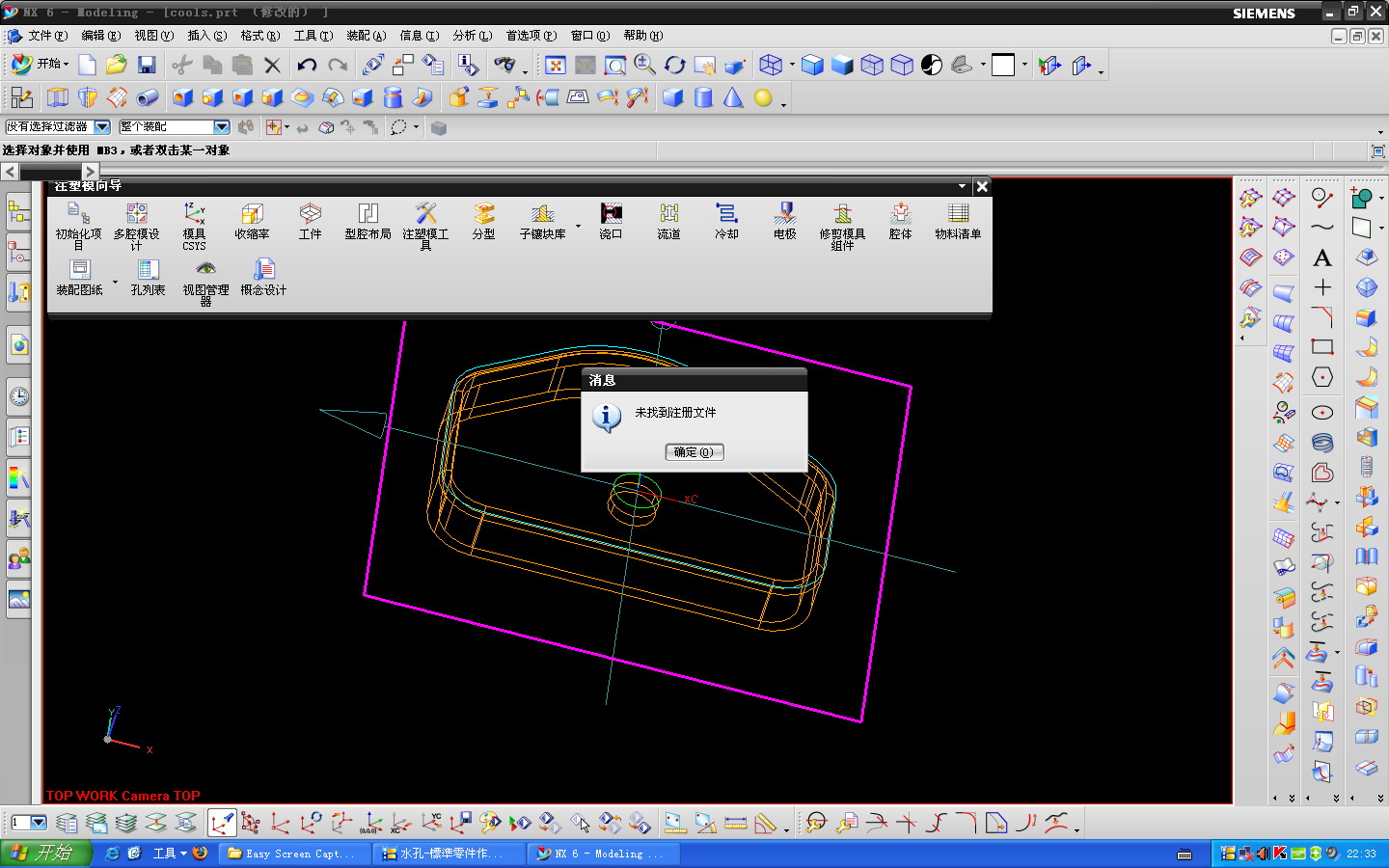Click the 分型 parting tool icon

click(x=483, y=214)
